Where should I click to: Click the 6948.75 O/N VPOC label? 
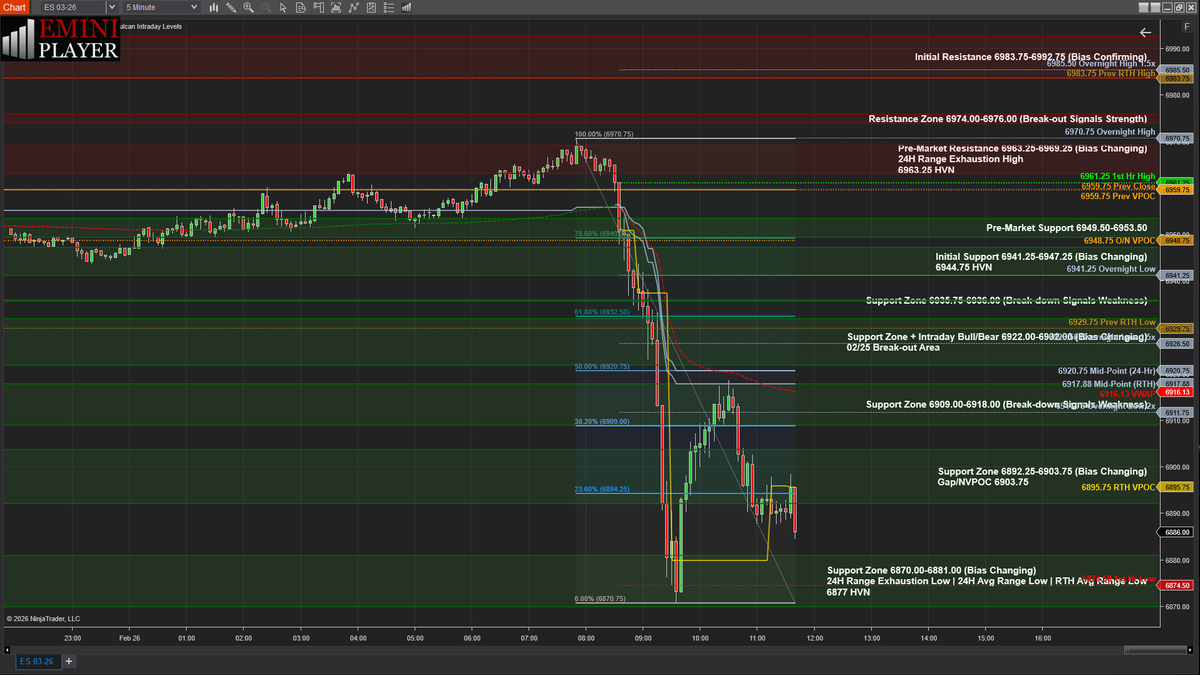[1119, 240]
